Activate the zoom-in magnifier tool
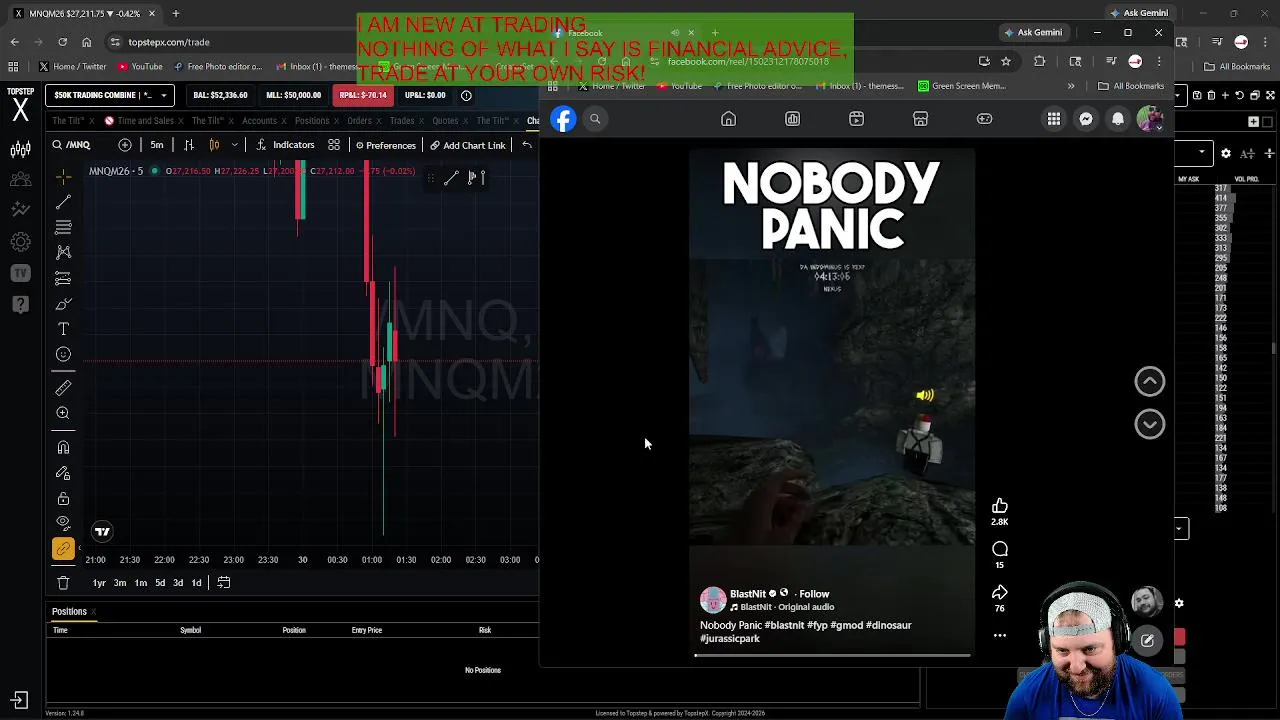1280x720 pixels. pos(63,413)
